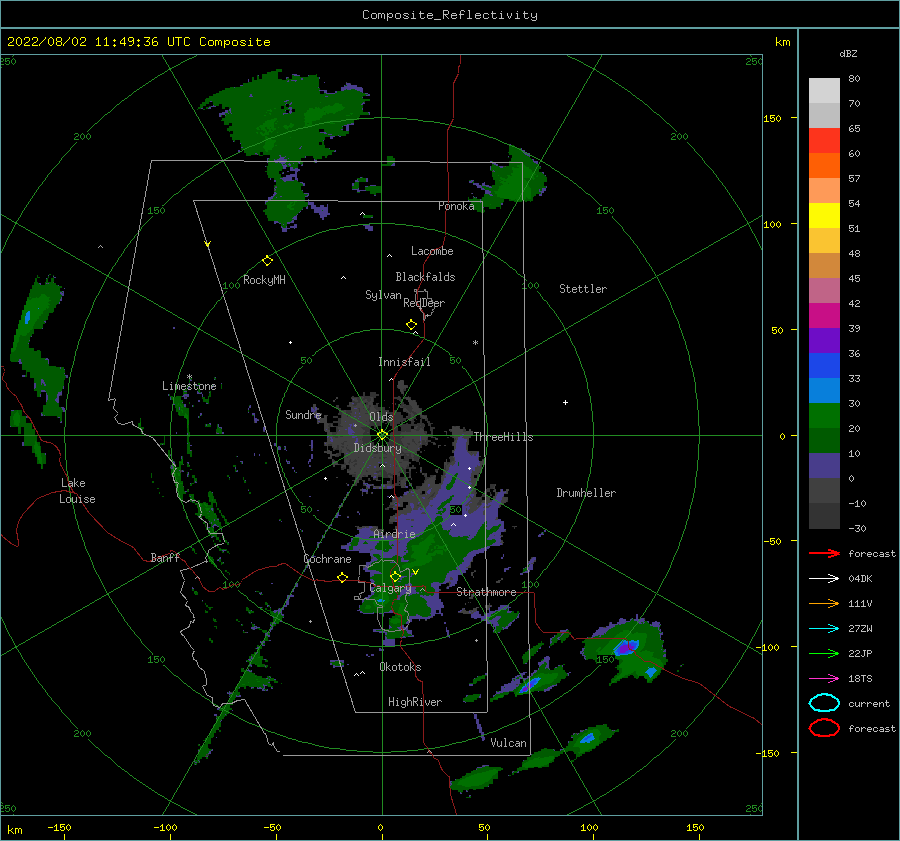Viewport: 900px width, 841px height.
Task: Click the green 22JP arrow icon
Action: [x=824, y=653]
